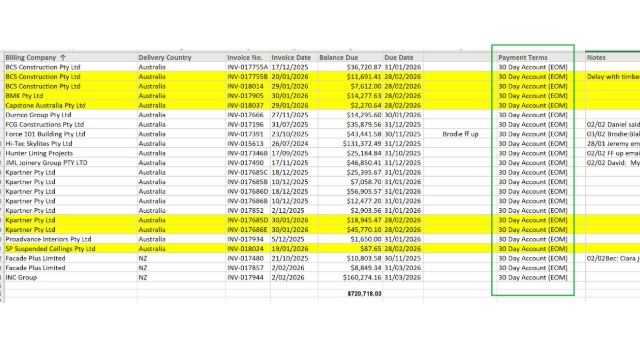Click the Invoice No. header cell
640x360 pixels.
(x=248, y=58)
